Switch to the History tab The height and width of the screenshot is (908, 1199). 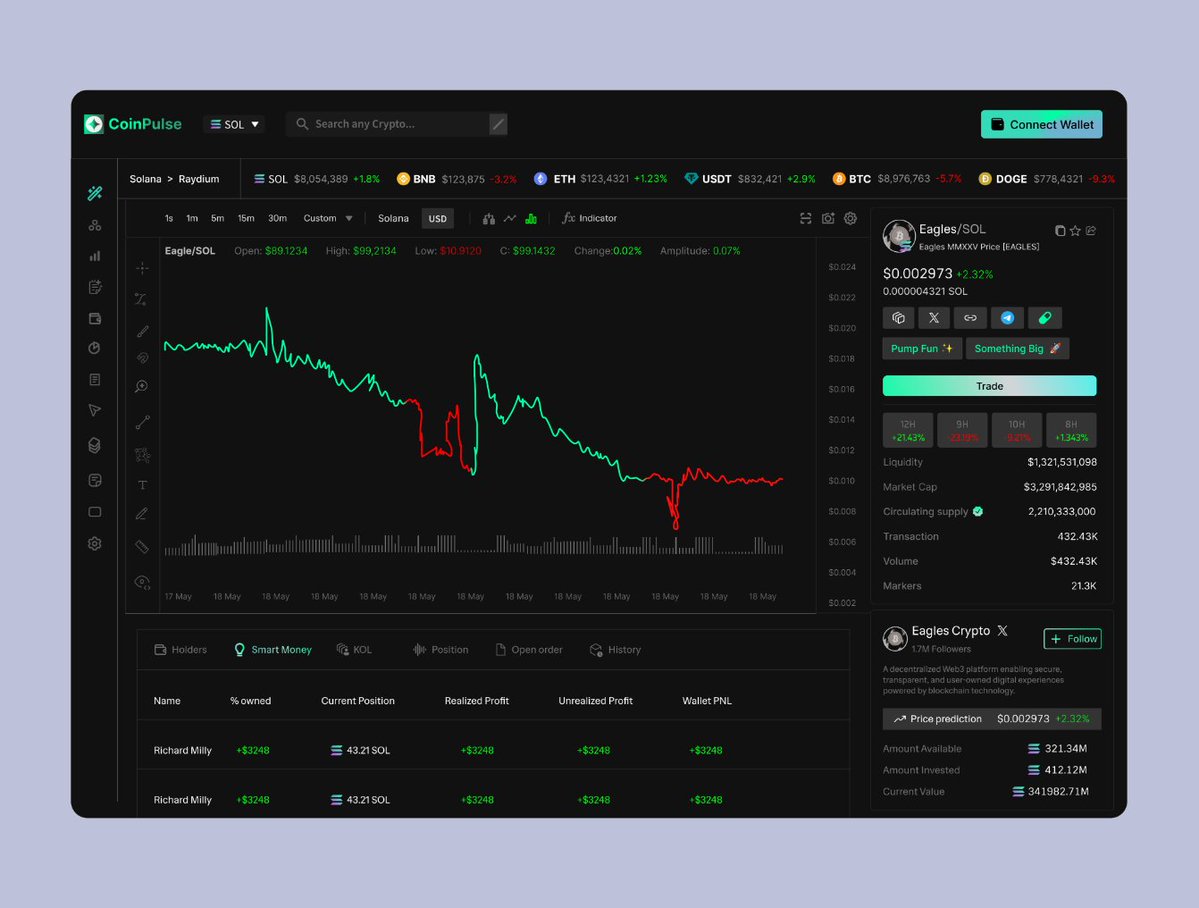click(x=616, y=649)
